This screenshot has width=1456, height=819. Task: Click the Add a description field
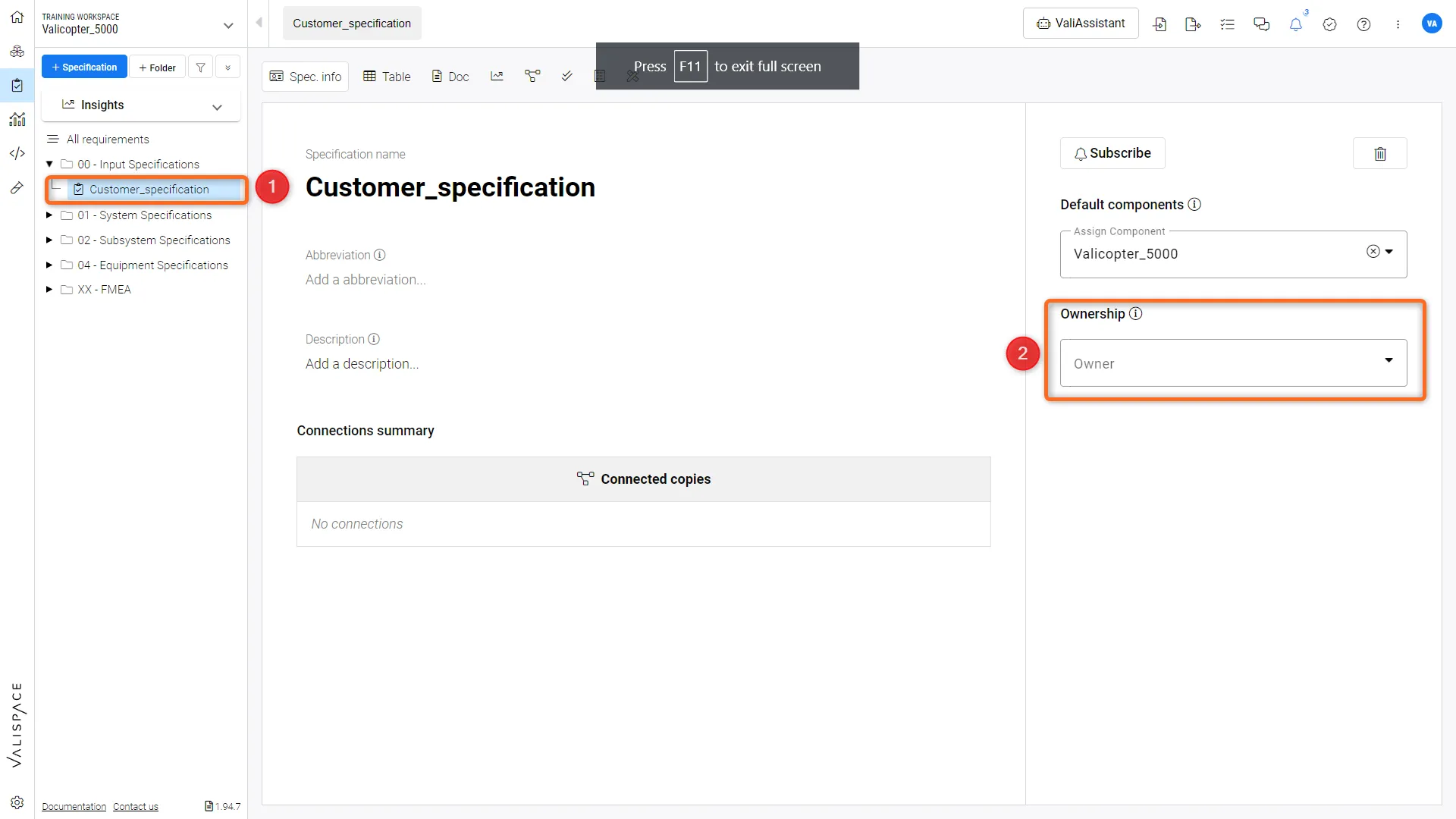click(362, 364)
